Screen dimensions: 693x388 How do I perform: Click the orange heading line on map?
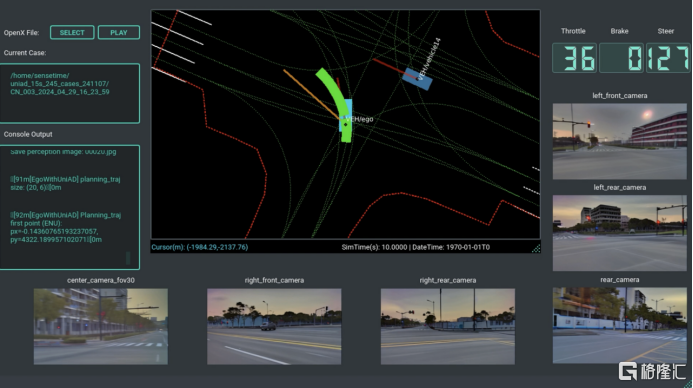click(311, 94)
